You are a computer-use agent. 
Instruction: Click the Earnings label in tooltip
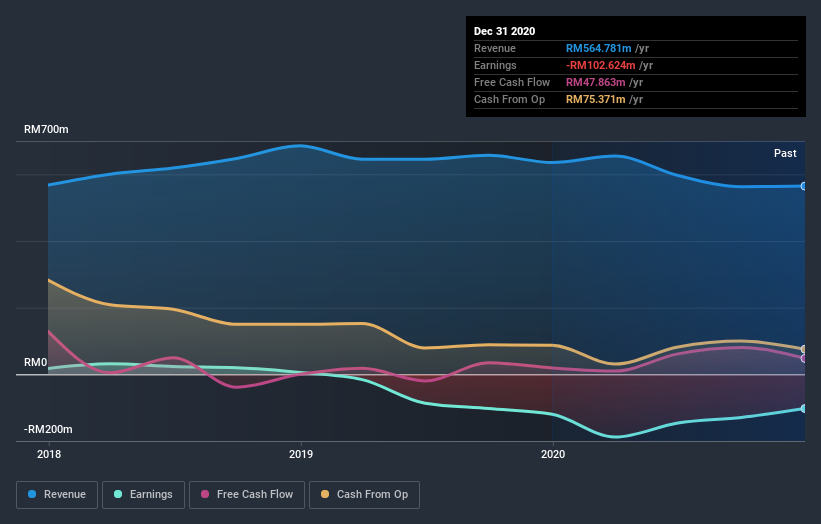click(x=495, y=65)
